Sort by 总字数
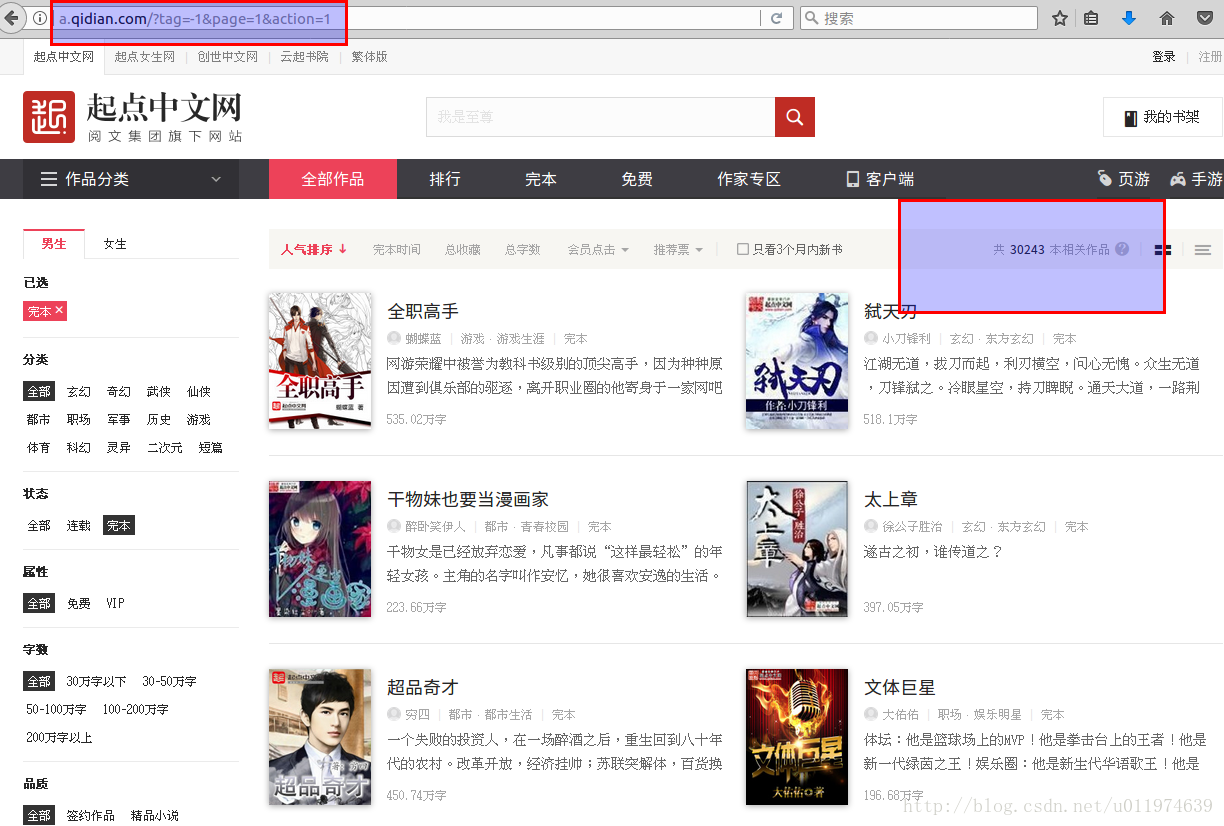This screenshot has width=1224, height=826. click(523, 250)
